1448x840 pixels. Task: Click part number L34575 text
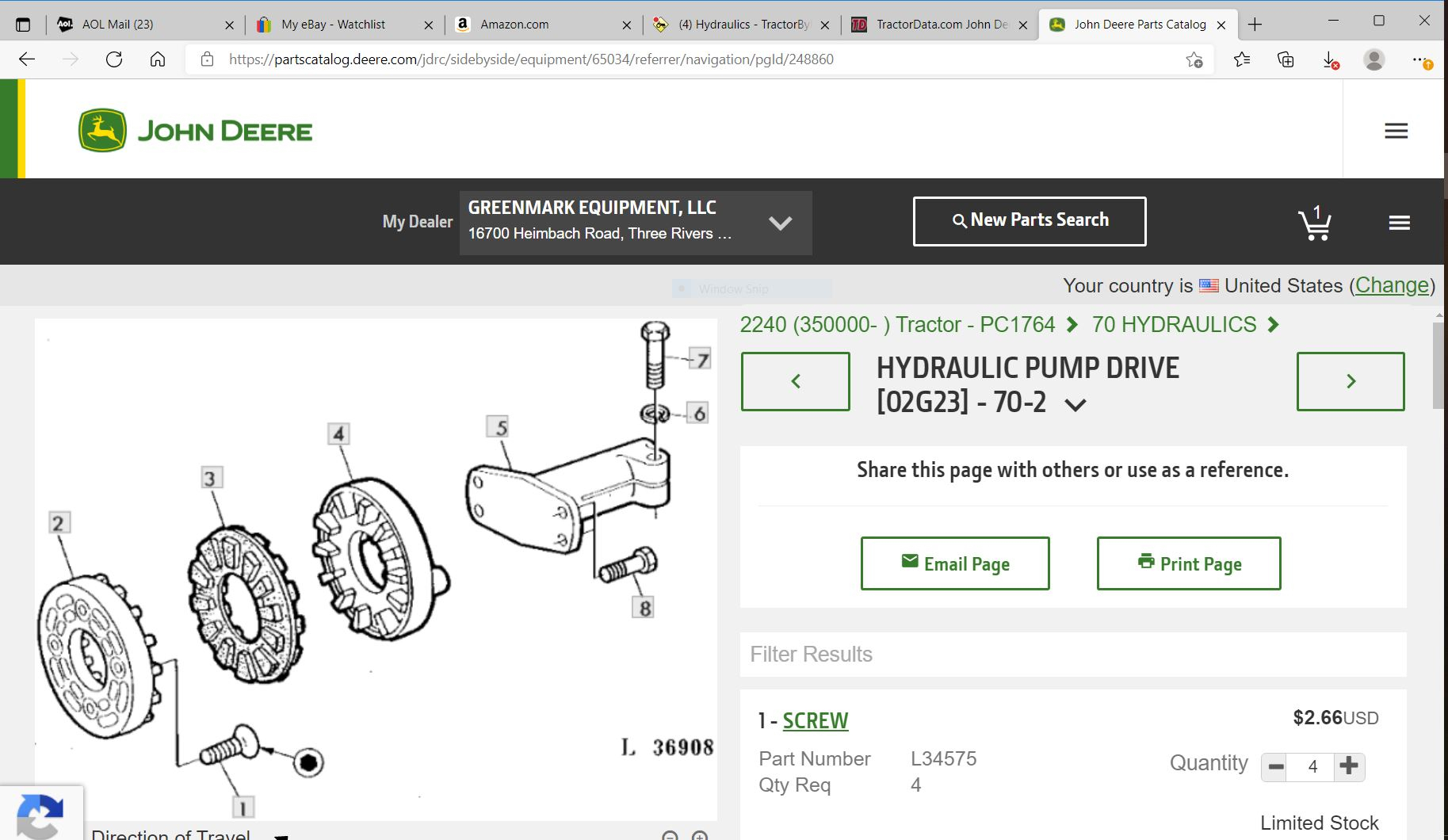944,758
